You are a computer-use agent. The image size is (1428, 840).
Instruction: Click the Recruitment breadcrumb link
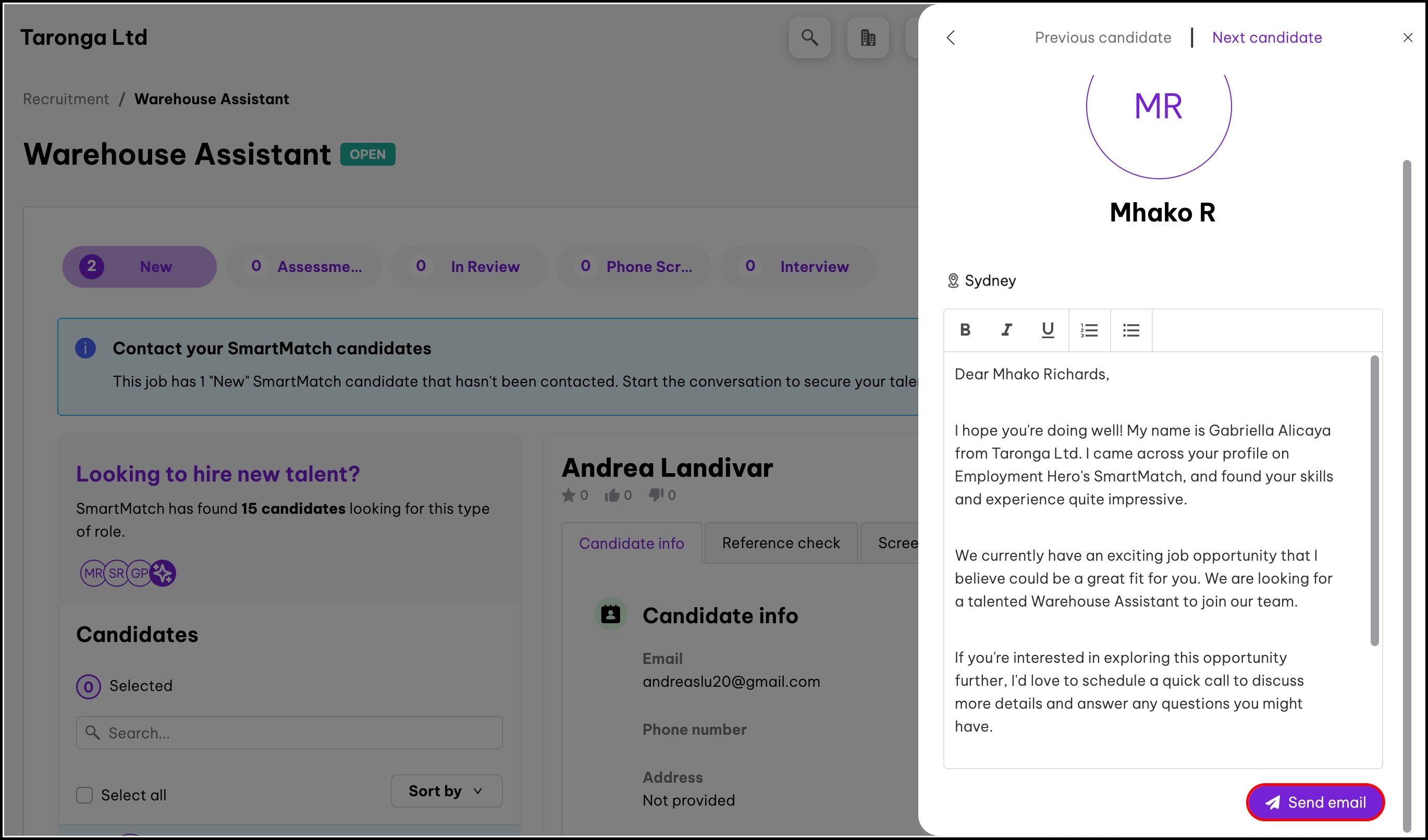[66, 99]
